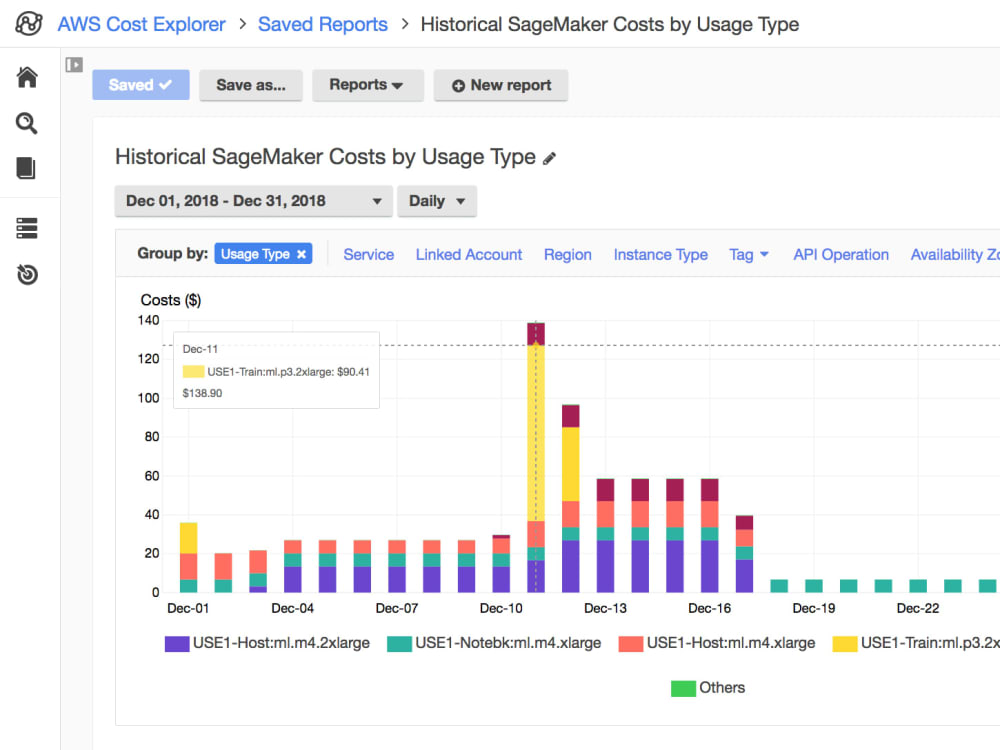
Task: Open the Daily granularity dropdown
Action: point(437,201)
